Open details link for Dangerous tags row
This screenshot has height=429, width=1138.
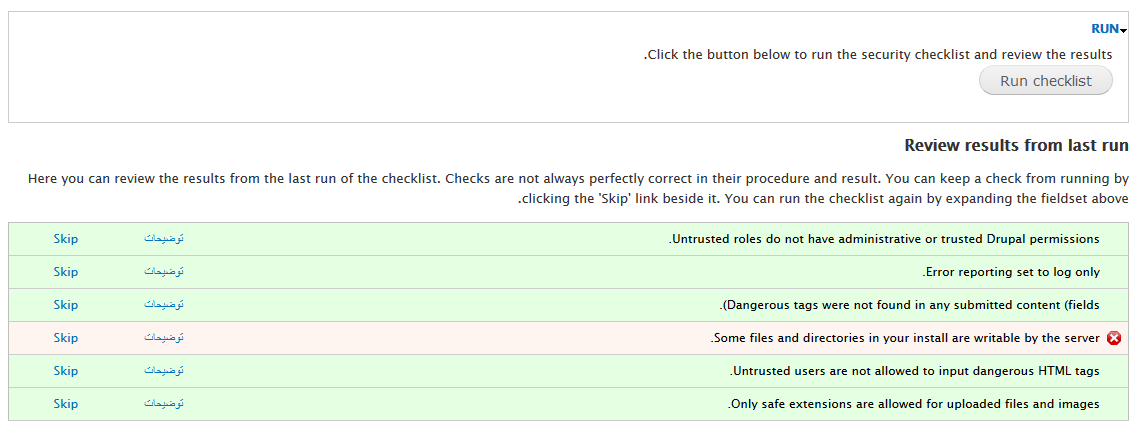(x=163, y=305)
